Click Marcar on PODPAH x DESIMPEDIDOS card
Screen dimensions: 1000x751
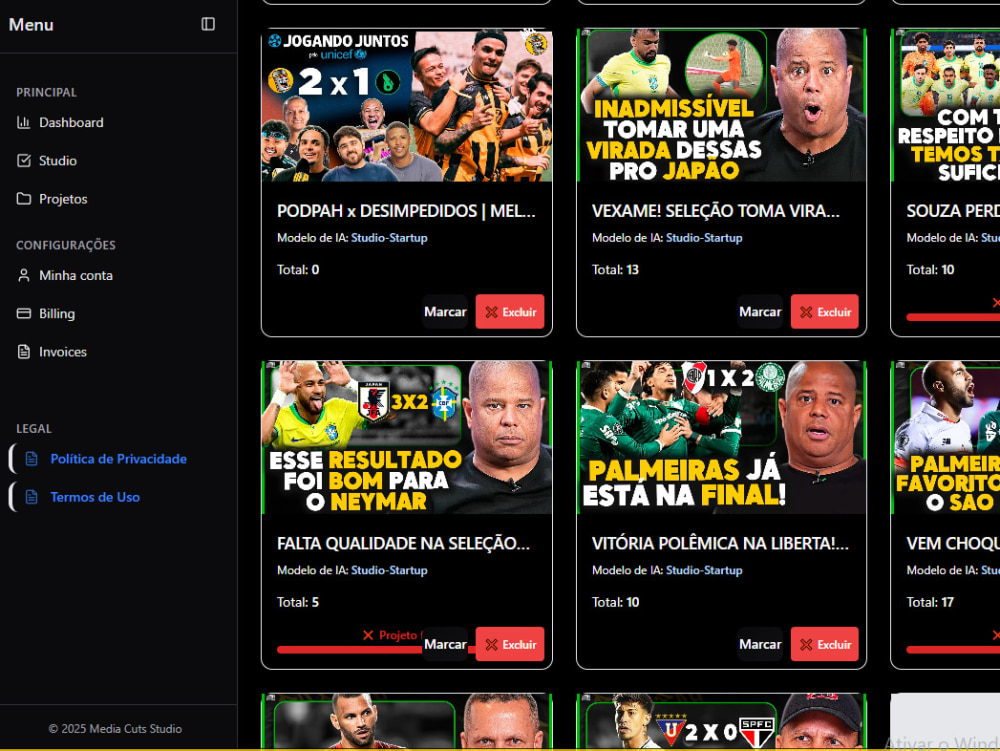click(445, 312)
